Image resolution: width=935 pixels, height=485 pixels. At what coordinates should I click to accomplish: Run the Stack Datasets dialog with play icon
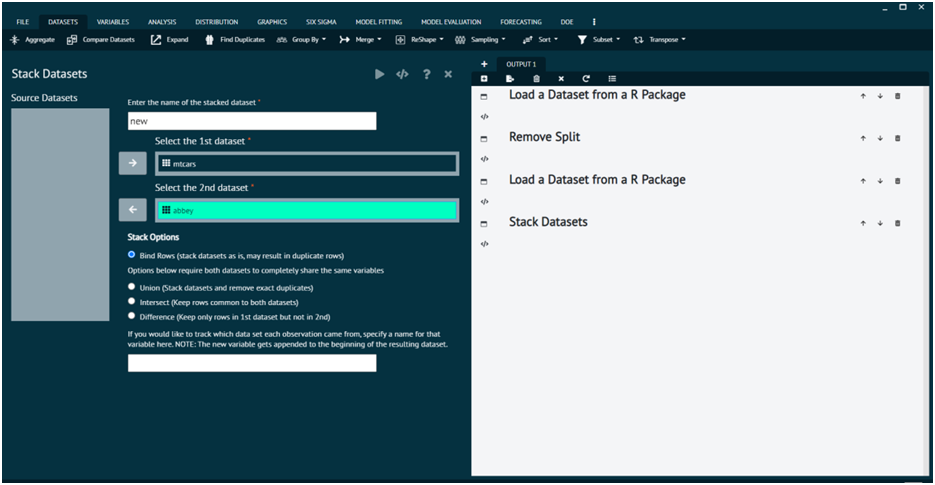(x=379, y=74)
